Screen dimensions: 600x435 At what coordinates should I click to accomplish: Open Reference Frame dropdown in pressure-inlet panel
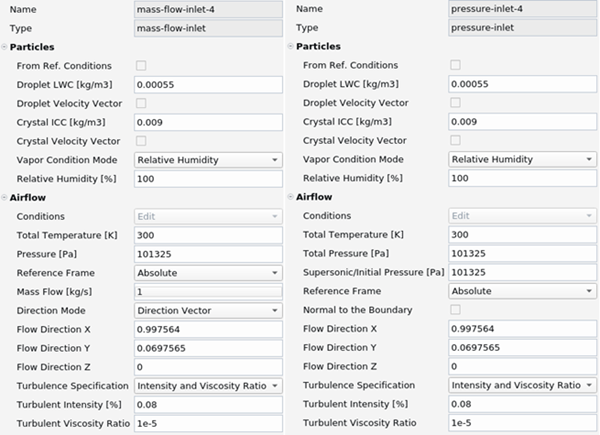pyautogui.click(x=522, y=291)
